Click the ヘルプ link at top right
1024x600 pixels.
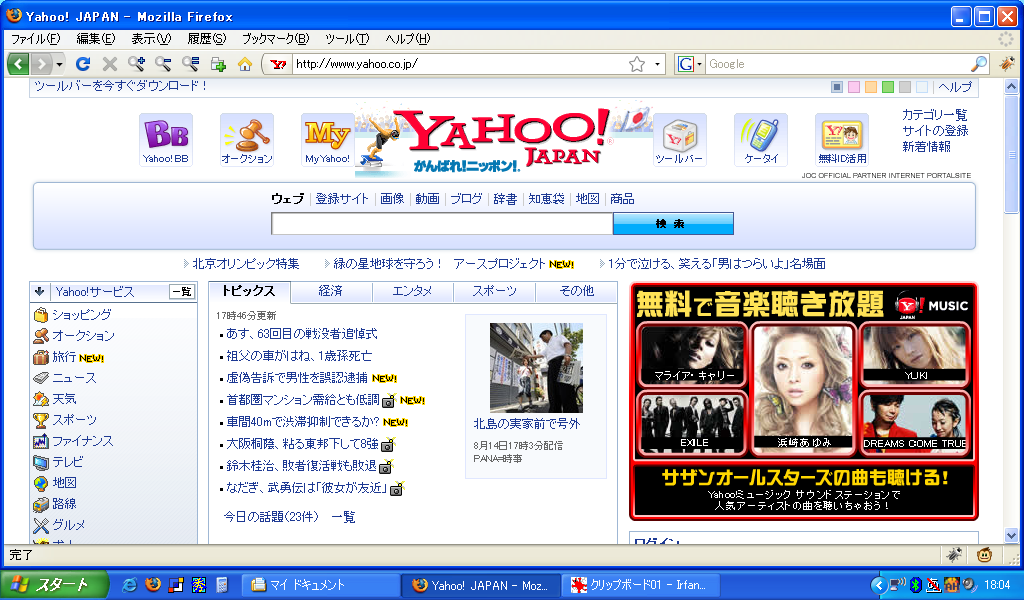click(955, 87)
